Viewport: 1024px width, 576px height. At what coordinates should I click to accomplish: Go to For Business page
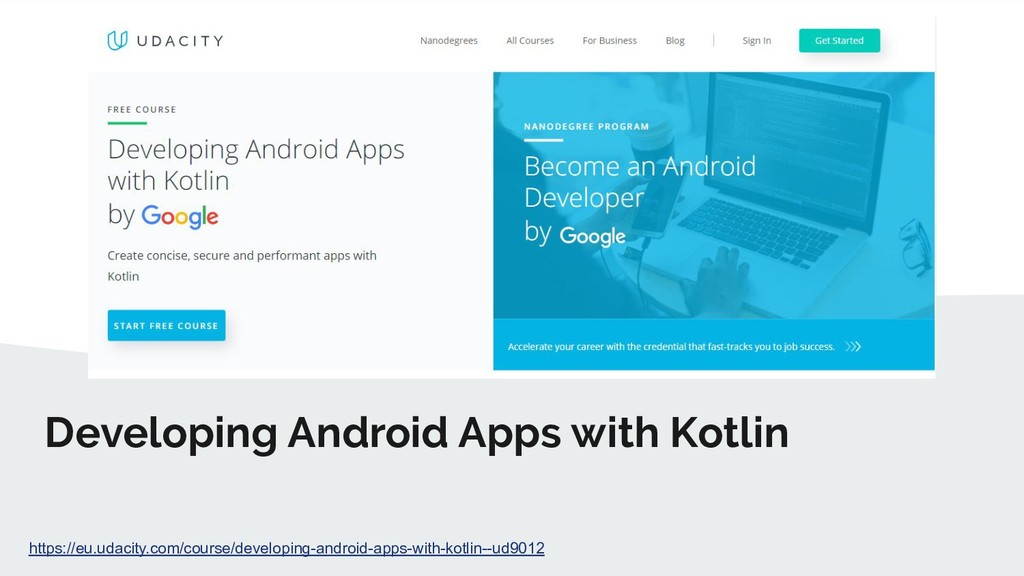[x=609, y=40]
